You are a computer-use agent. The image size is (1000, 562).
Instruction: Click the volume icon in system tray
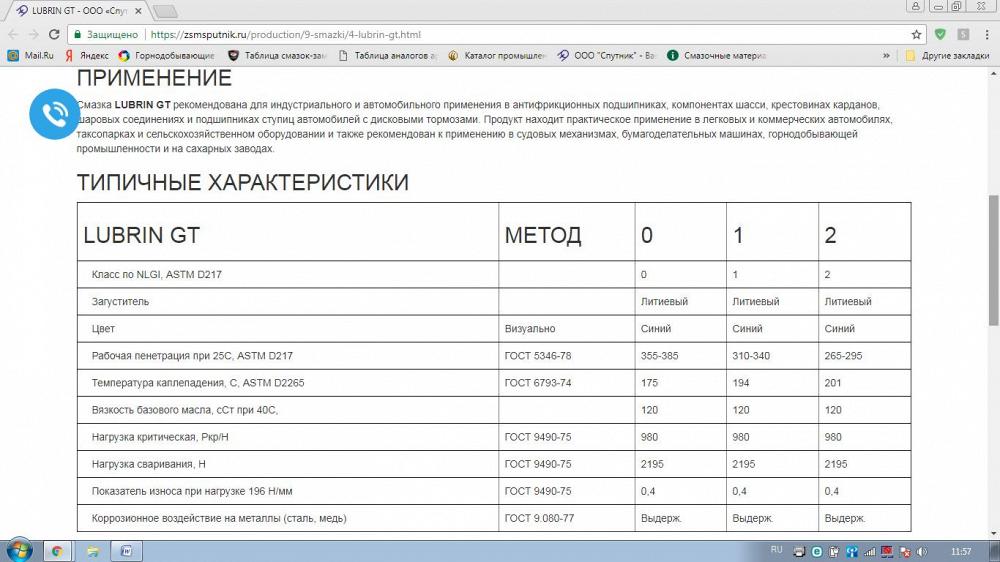pos(921,551)
